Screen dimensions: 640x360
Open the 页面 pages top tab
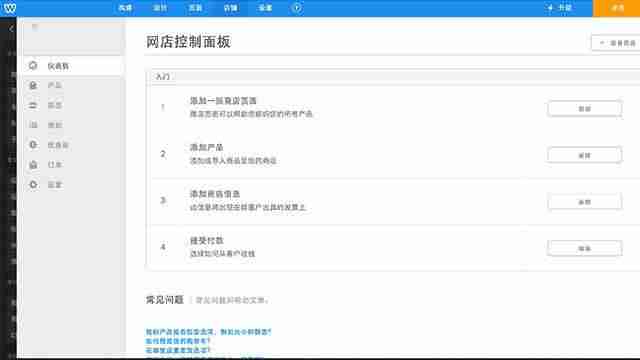point(195,8)
